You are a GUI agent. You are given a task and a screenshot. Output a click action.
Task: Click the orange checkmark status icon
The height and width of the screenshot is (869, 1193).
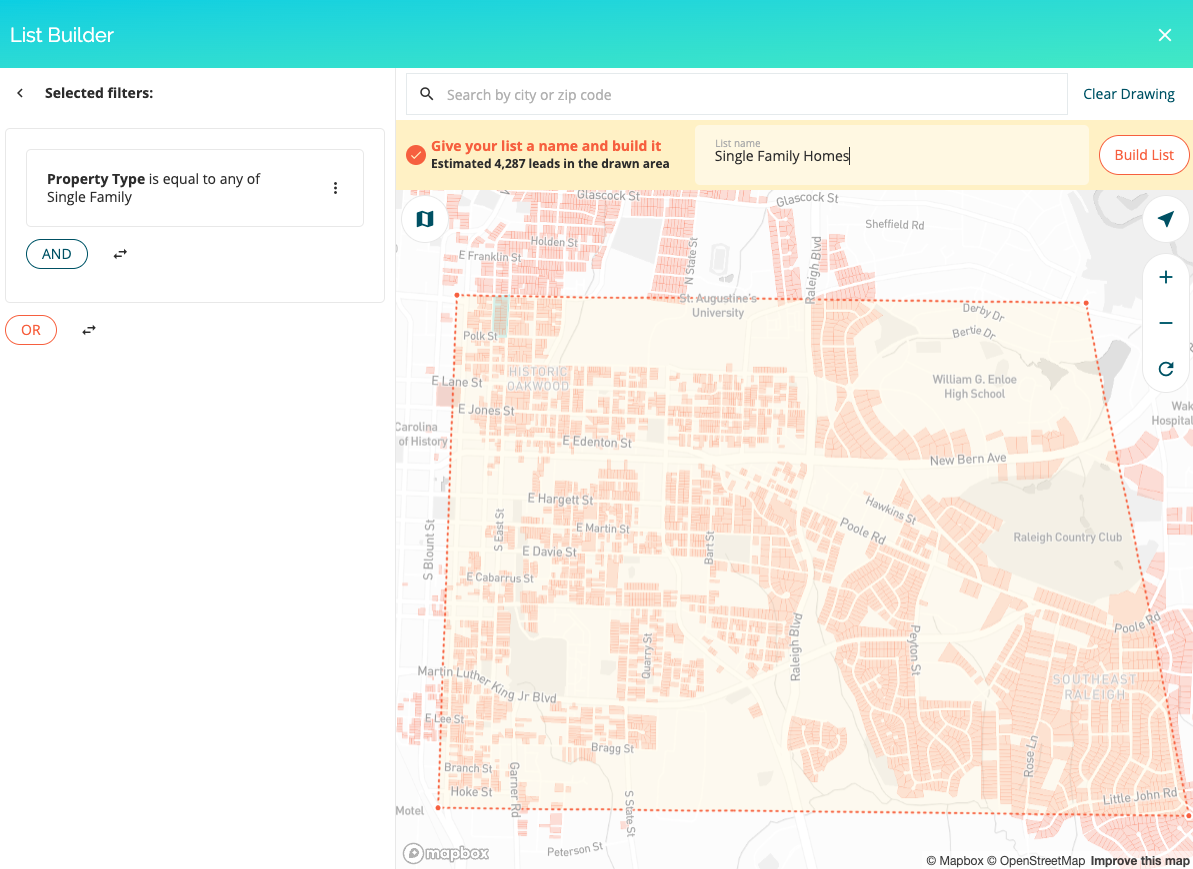pyautogui.click(x=415, y=155)
